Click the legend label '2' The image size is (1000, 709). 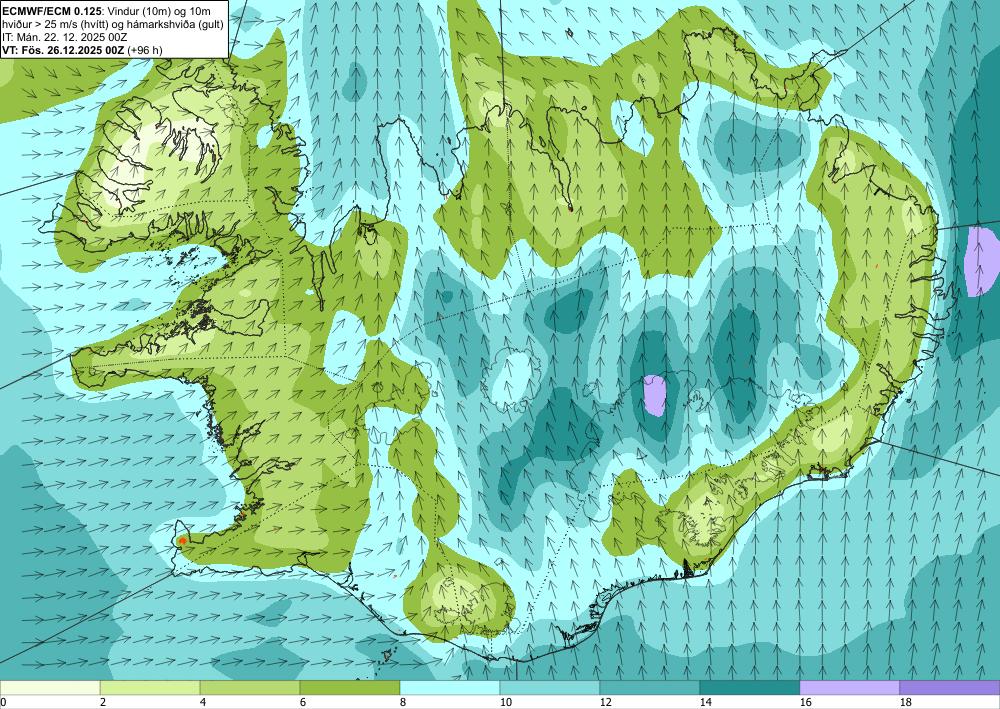(102, 702)
